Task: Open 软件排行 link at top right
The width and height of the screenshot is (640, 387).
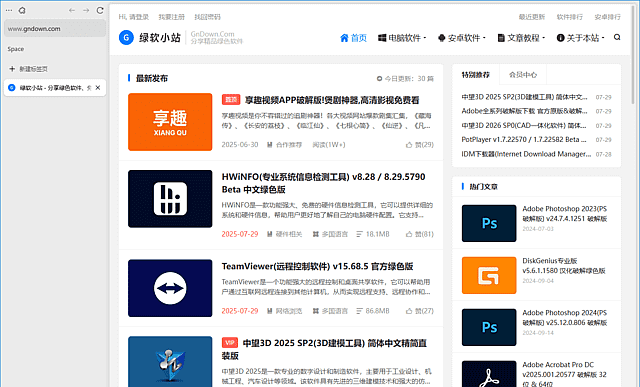Action: 570,17
